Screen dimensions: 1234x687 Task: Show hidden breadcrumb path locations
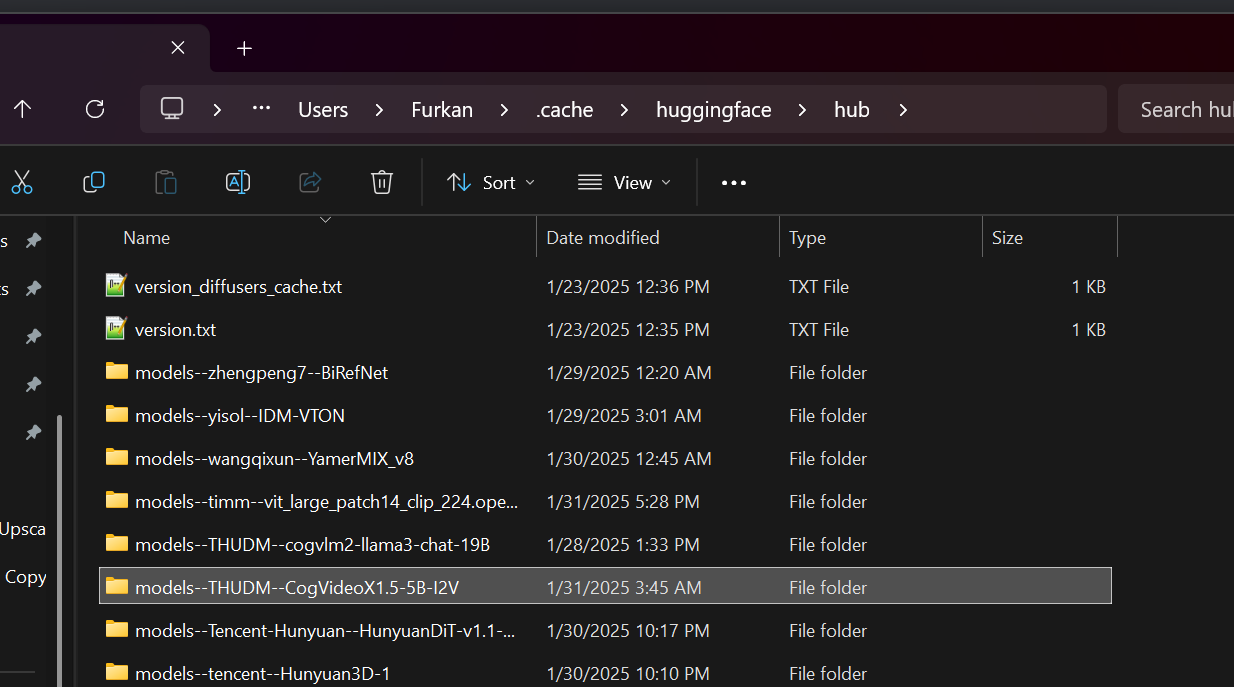point(261,109)
